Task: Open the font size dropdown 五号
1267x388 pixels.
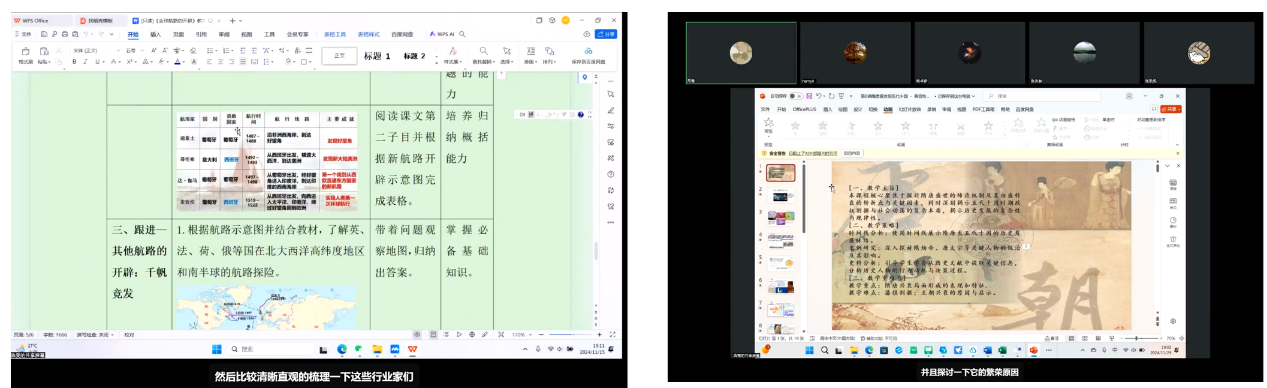Action: coord(134,50)
